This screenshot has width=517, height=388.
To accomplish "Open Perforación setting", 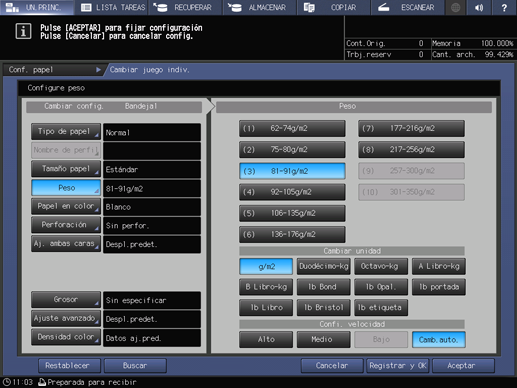I will 66,225.
